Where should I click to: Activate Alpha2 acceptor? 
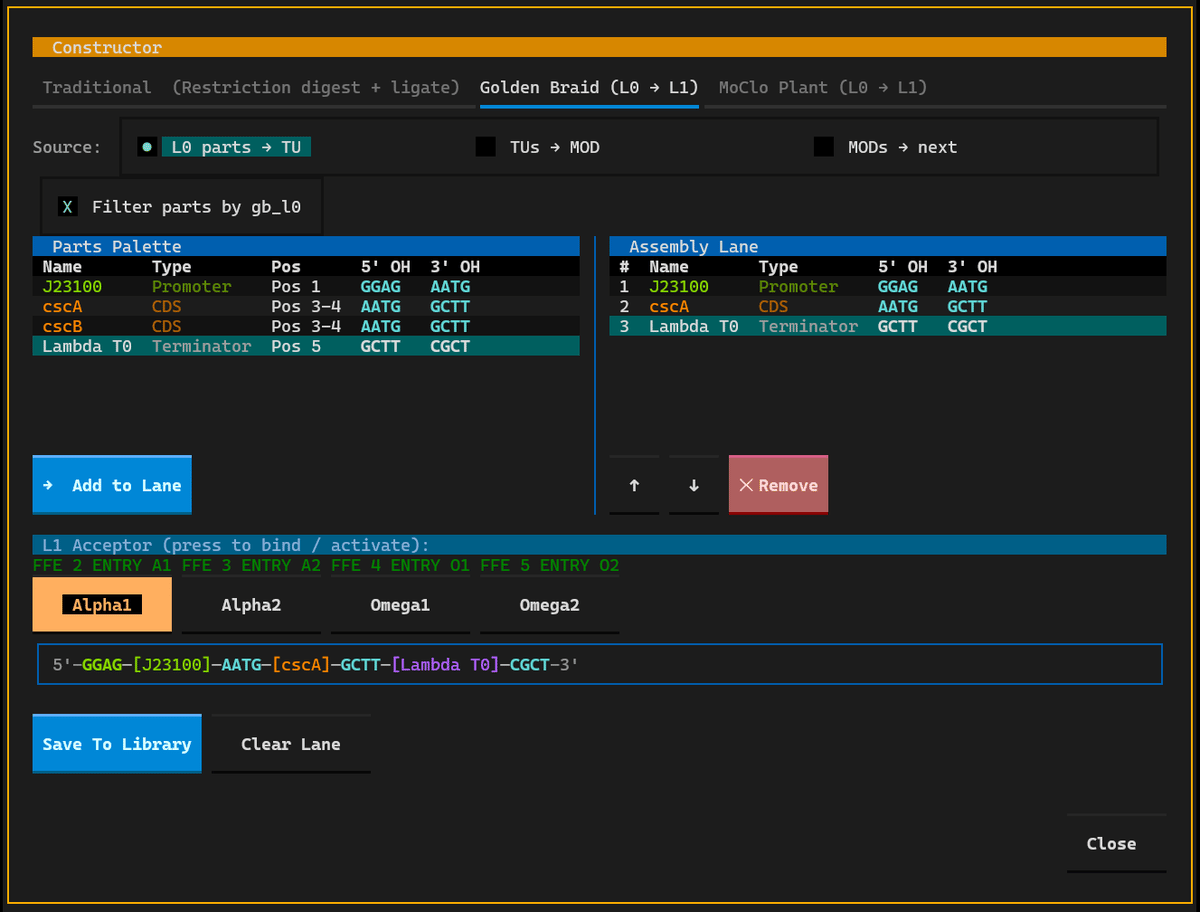pos(251,605)
